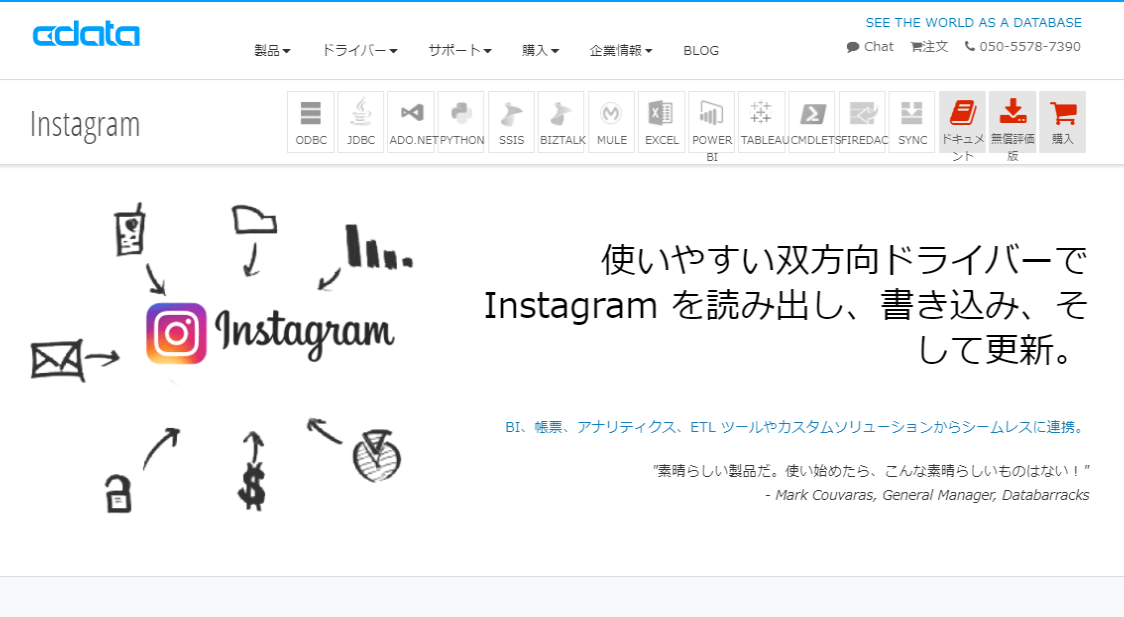1124x617 pixels.
Task: Expand the ドライバー dropdown menu
Action: [x=359, y=50]
